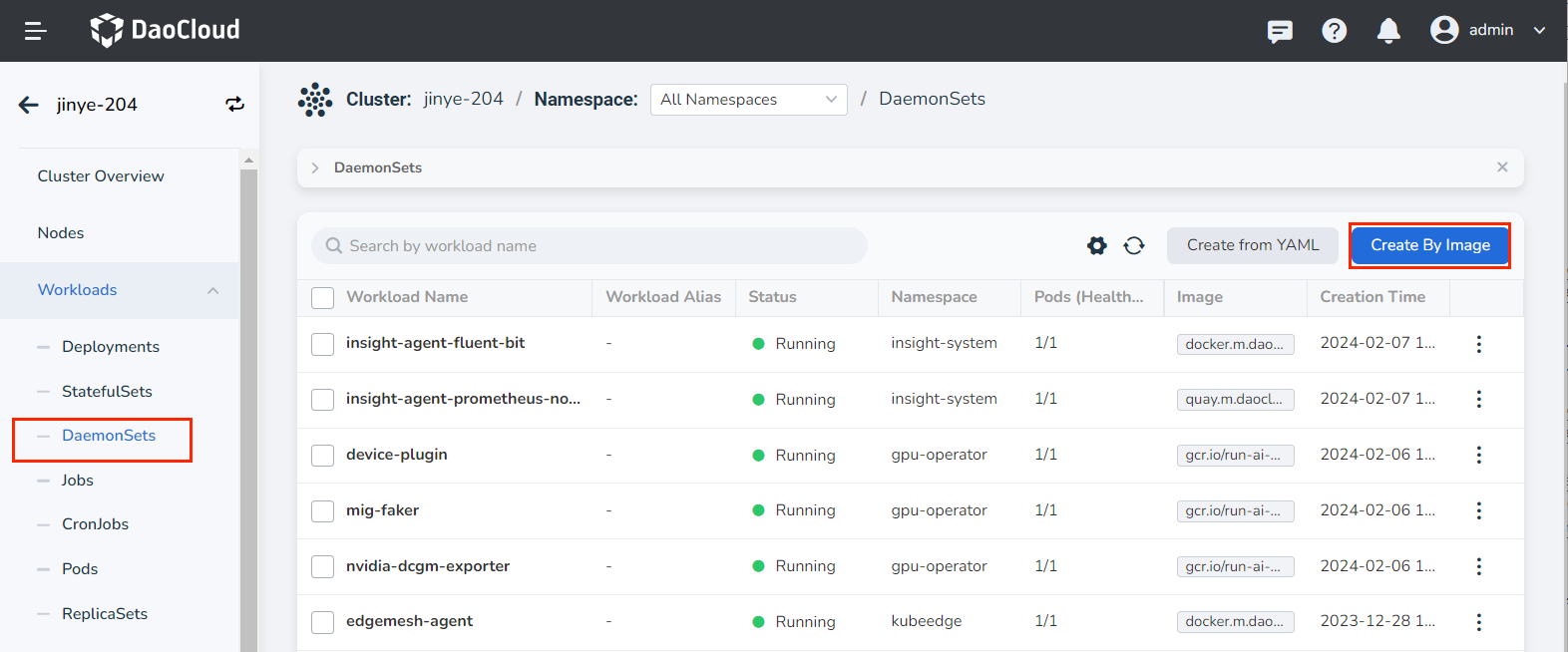Image resolution: width=1568 pixels, height=652 pixels.
Task: Collapse the Workloads sidebar section
Action: (x=212, y=290)
